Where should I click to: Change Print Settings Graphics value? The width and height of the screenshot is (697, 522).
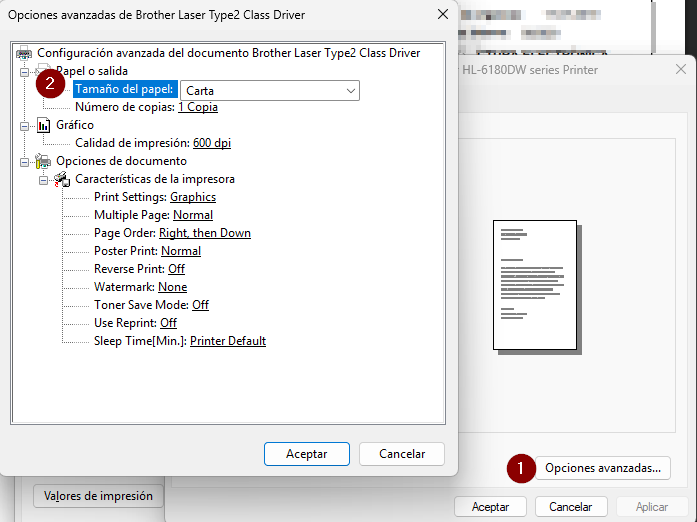coord(193,197)
